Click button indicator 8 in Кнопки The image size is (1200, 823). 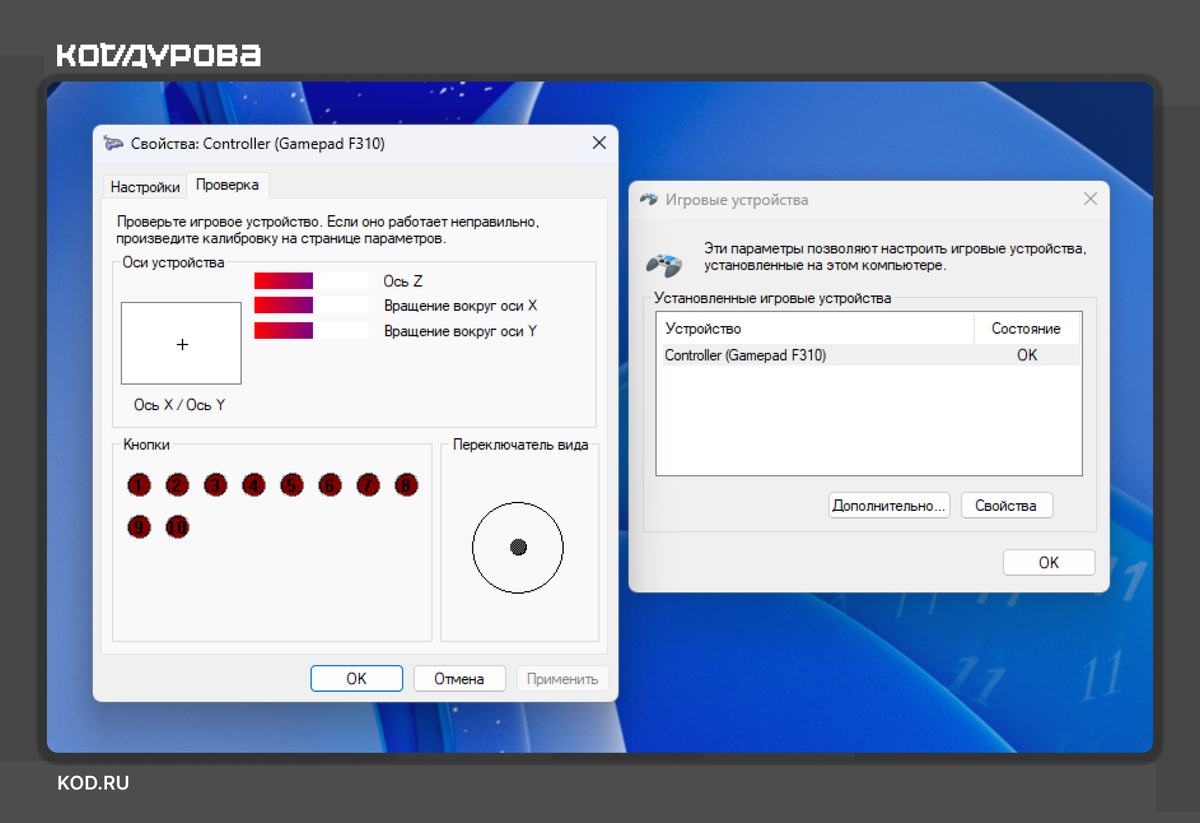(406, 486)
